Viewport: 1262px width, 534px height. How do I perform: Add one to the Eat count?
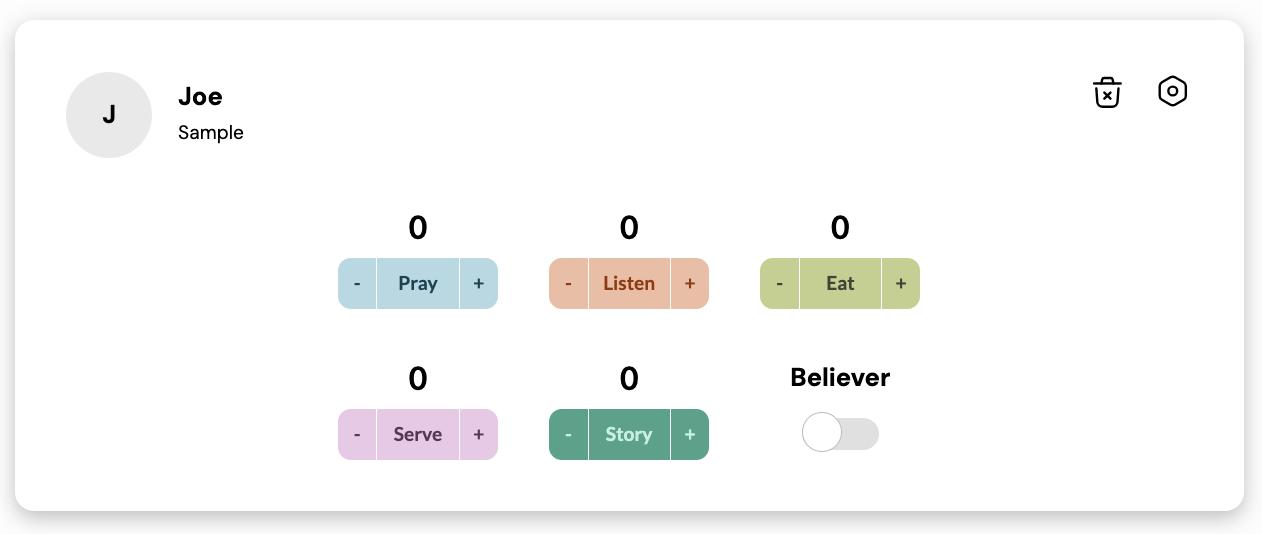(901, 283)
